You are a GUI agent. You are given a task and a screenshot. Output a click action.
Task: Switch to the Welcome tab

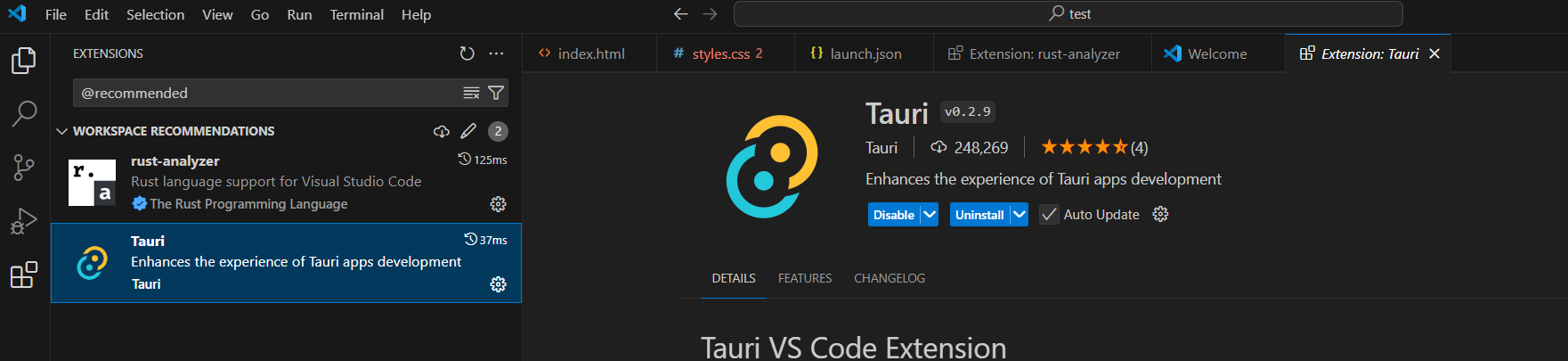1217,53
